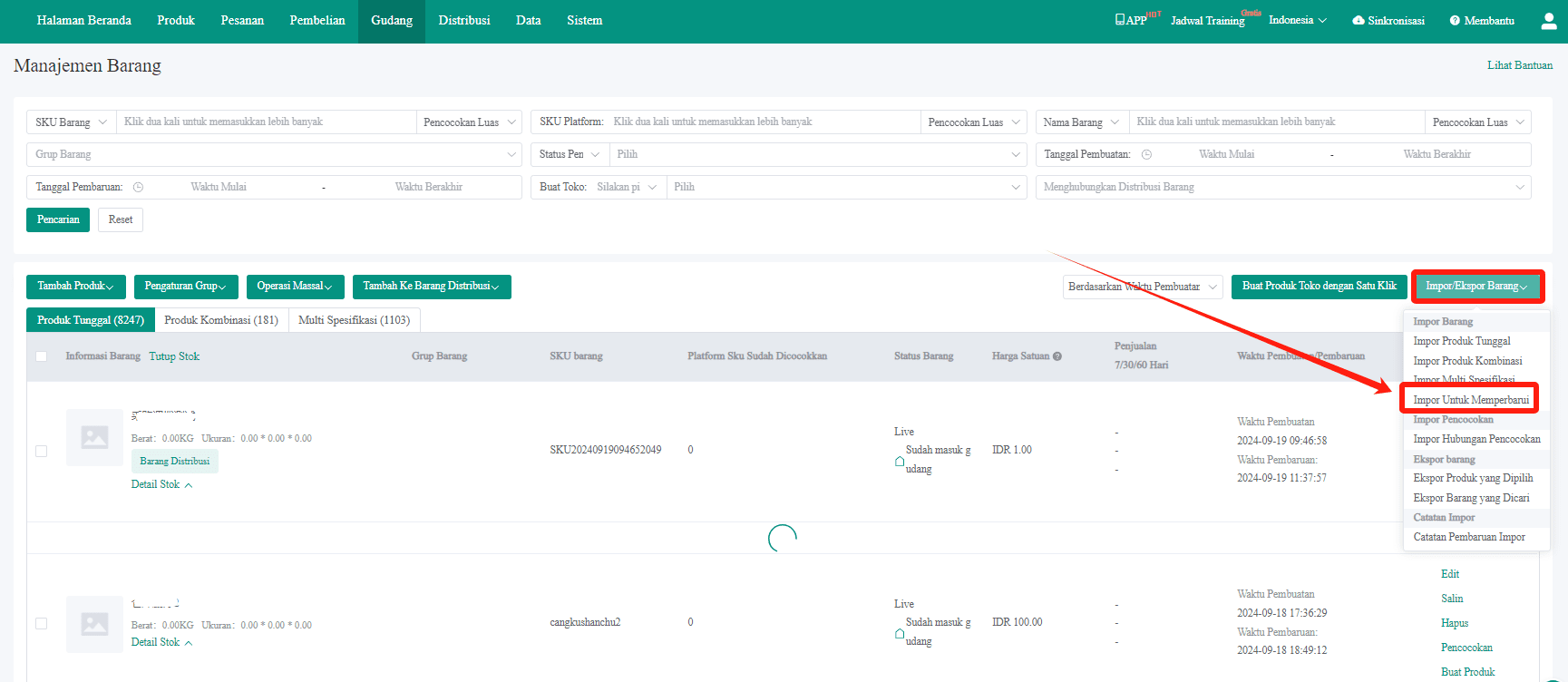Click clock icon in Tanggal Pembuatan field
Image resolution: width=1568 pixels, height=682 pixels.
tap(1146, 154)
